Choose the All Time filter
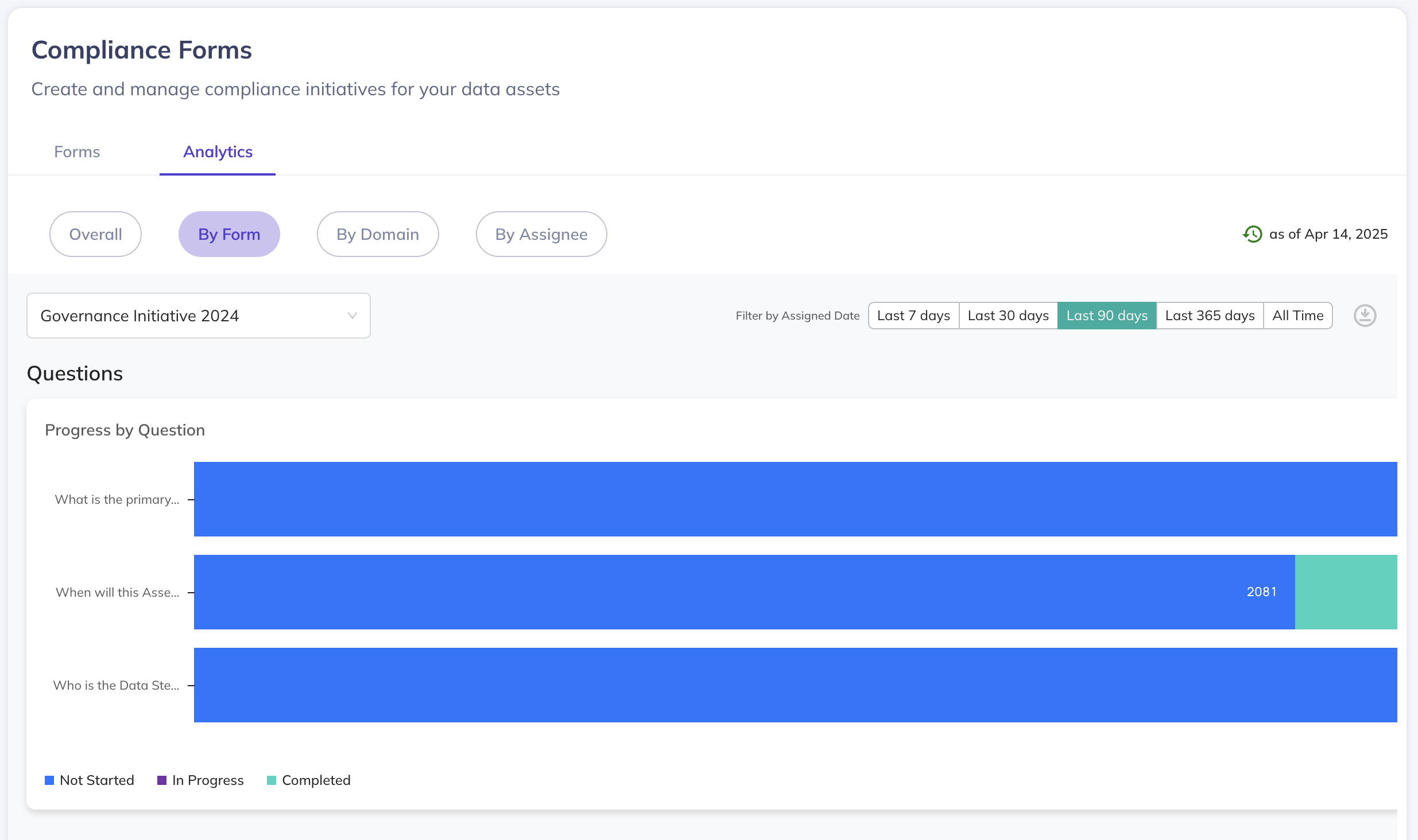 pos(1297,316)
